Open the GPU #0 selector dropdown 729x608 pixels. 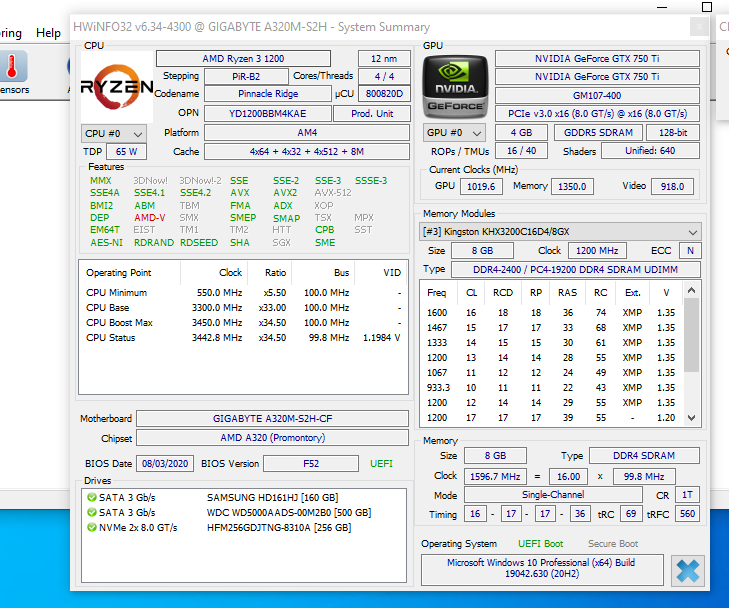pyautogui.click(x=455, y=133)
